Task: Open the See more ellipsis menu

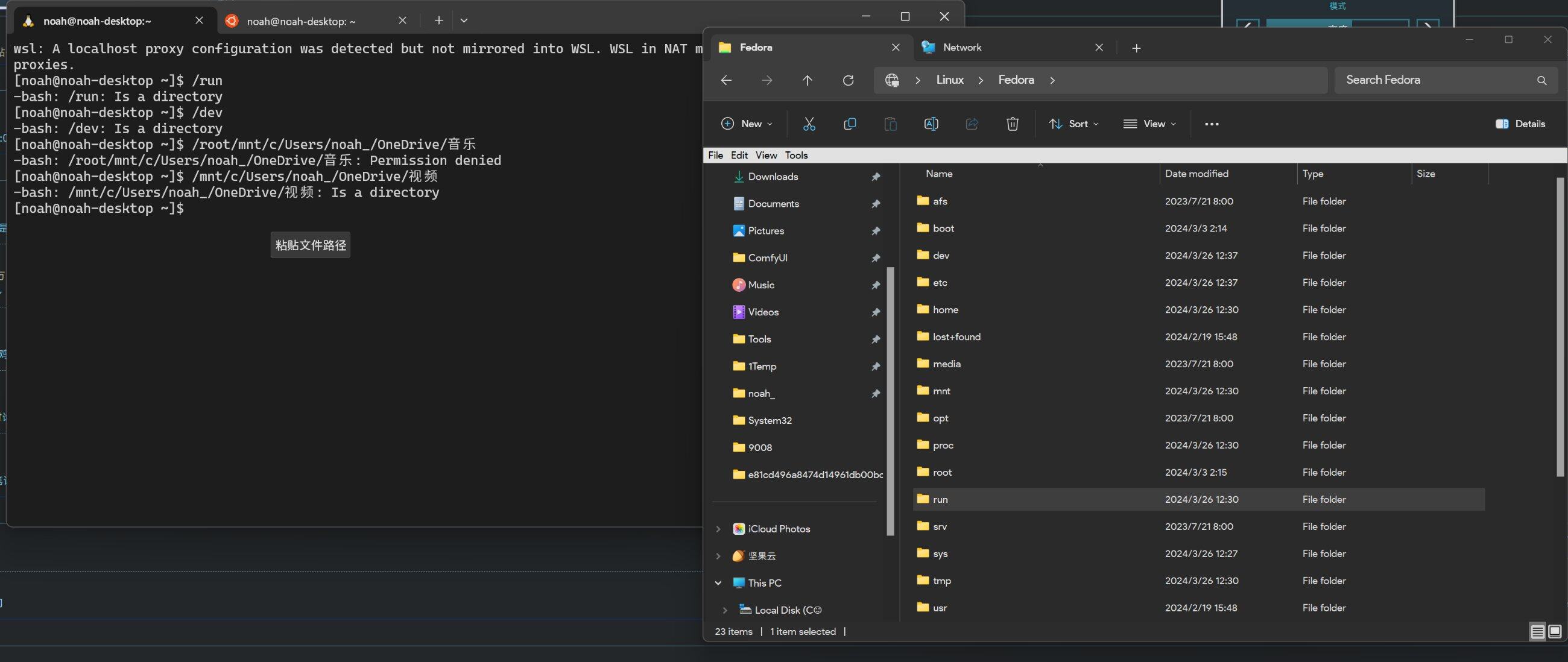Action: 1212,124
